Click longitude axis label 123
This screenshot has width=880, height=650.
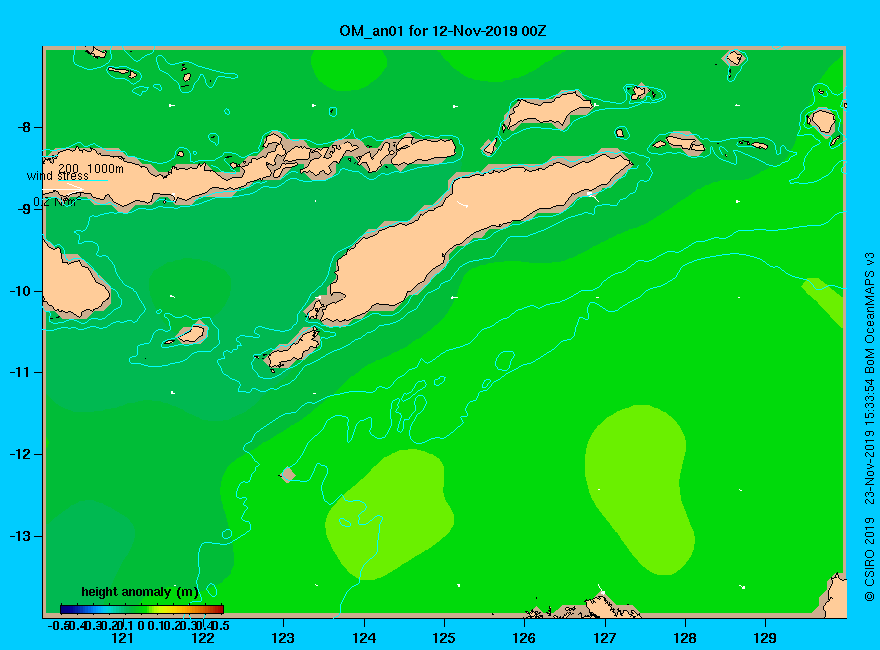283,638
